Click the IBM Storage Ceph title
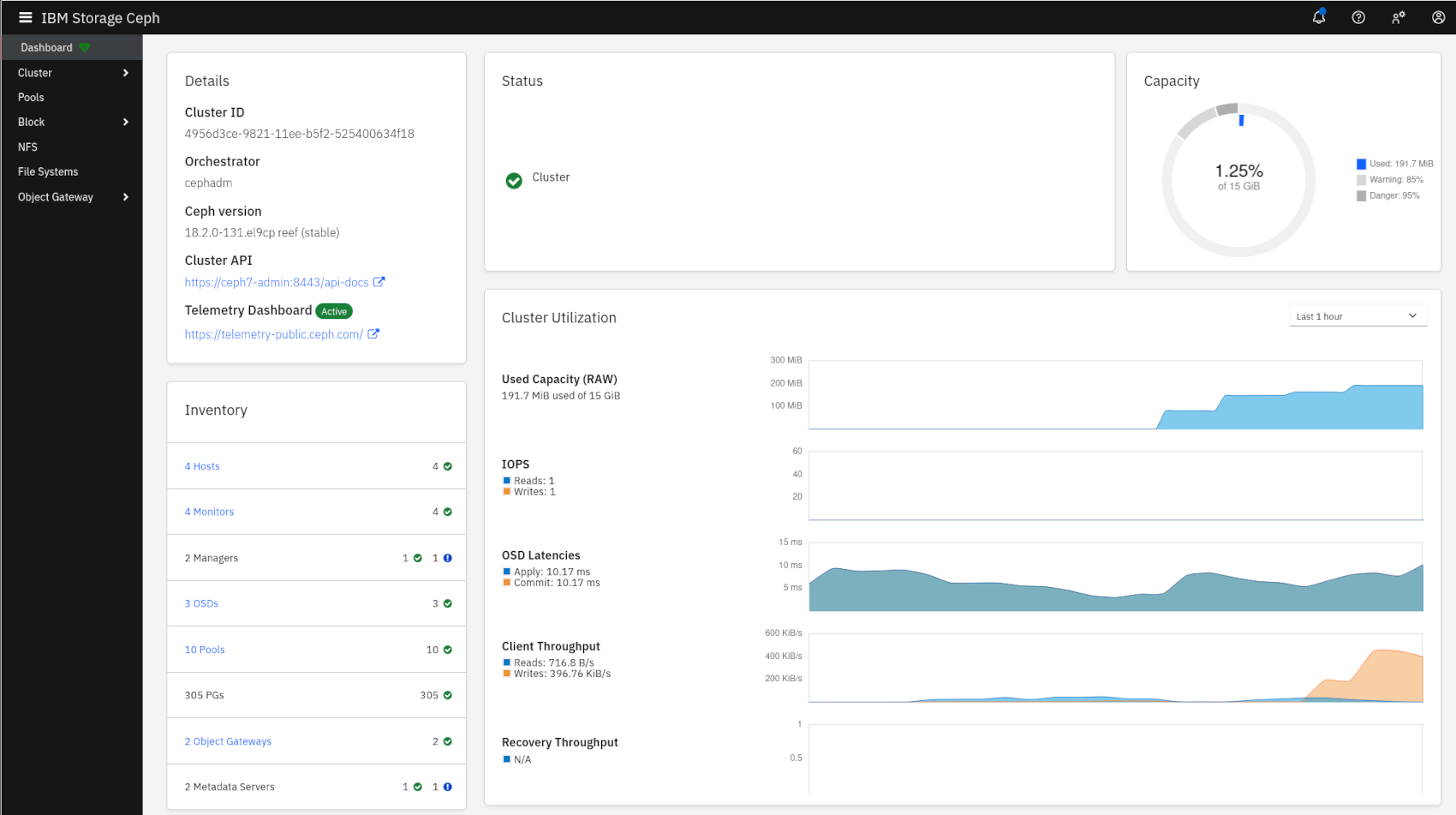Screen dimensions: 1456x815 tap(100, 18)
